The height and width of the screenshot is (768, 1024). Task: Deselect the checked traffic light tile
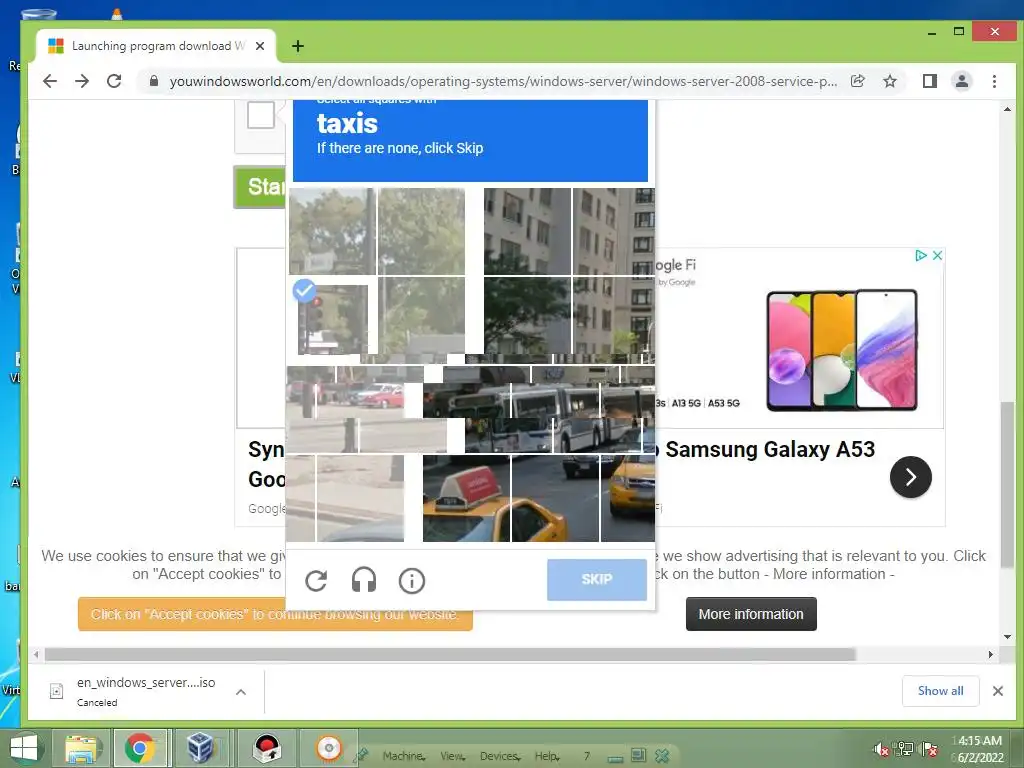[x=332, y=319]
